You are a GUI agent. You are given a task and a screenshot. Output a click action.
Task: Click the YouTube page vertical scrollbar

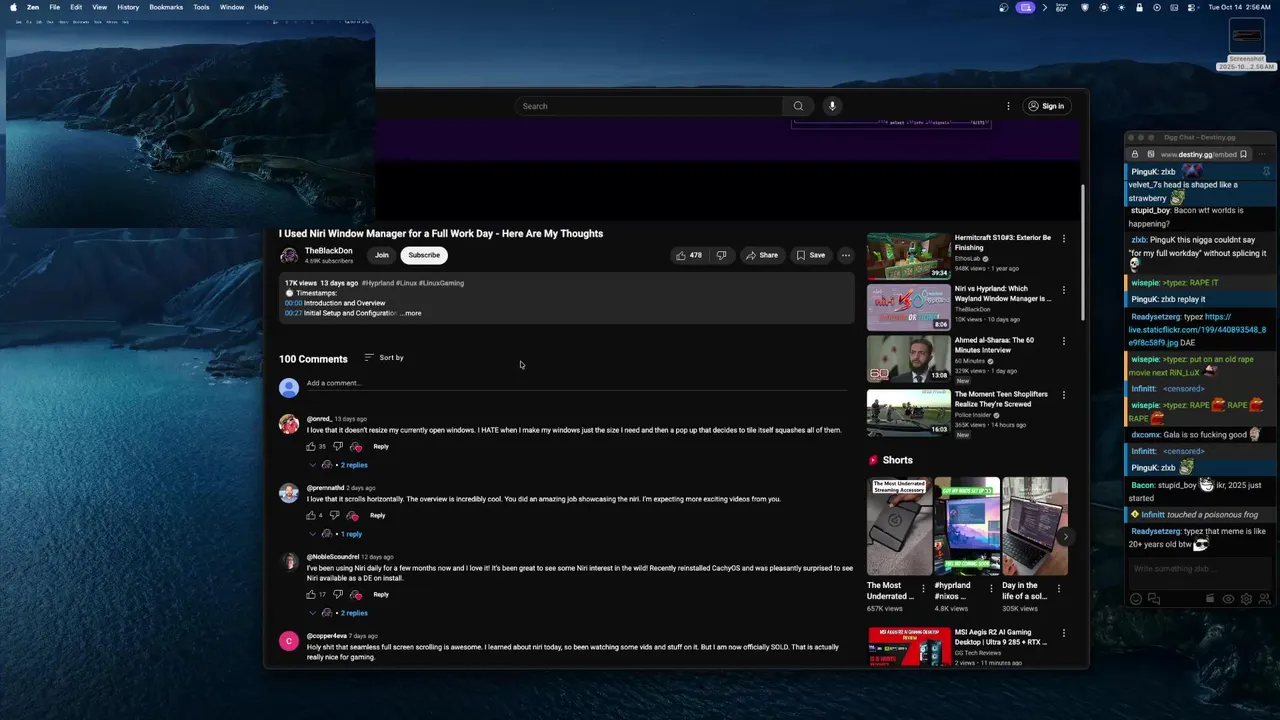[x=1083, y=252]
